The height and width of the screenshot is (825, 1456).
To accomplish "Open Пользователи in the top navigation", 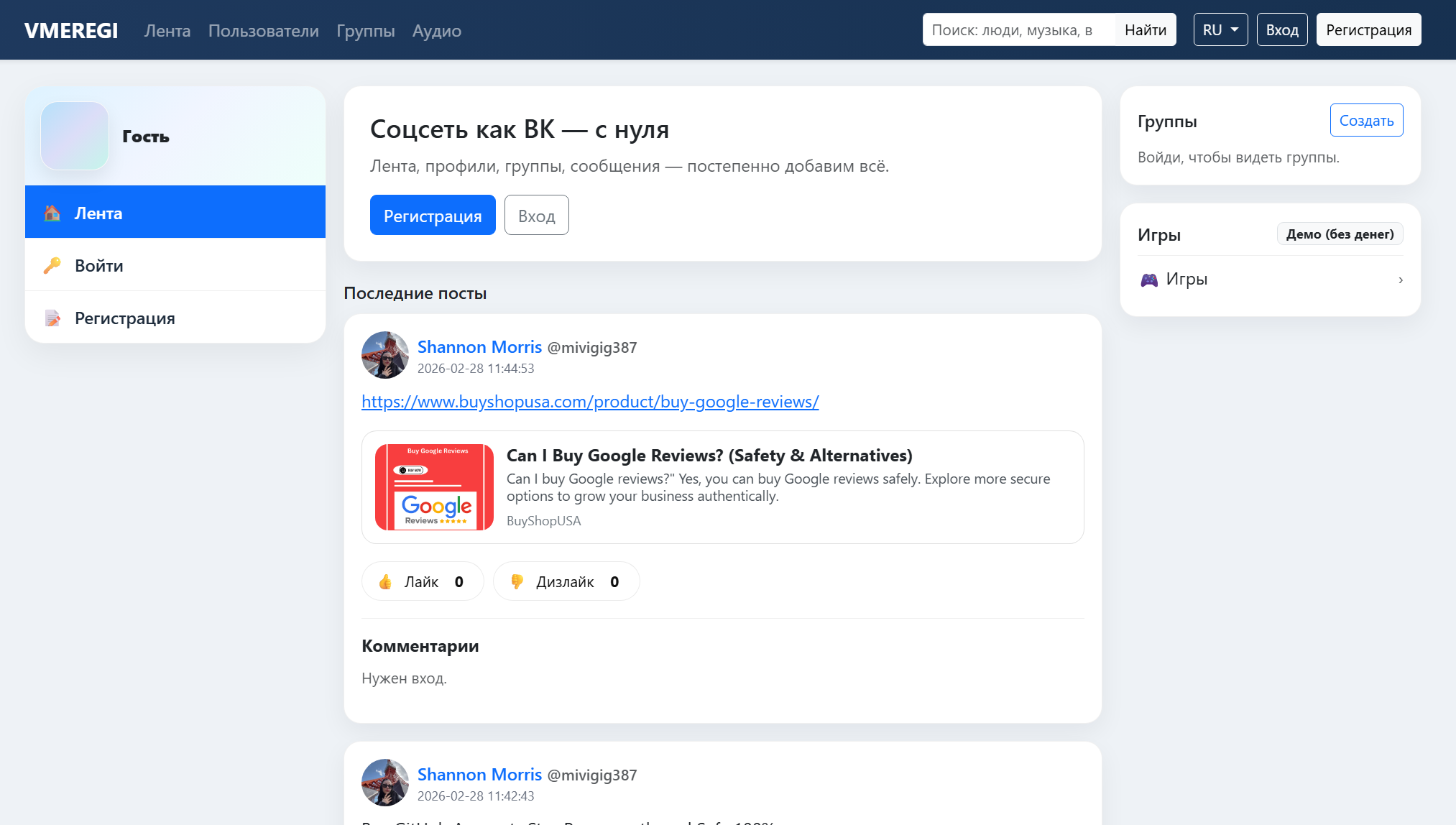I will (x=264, y=30).
